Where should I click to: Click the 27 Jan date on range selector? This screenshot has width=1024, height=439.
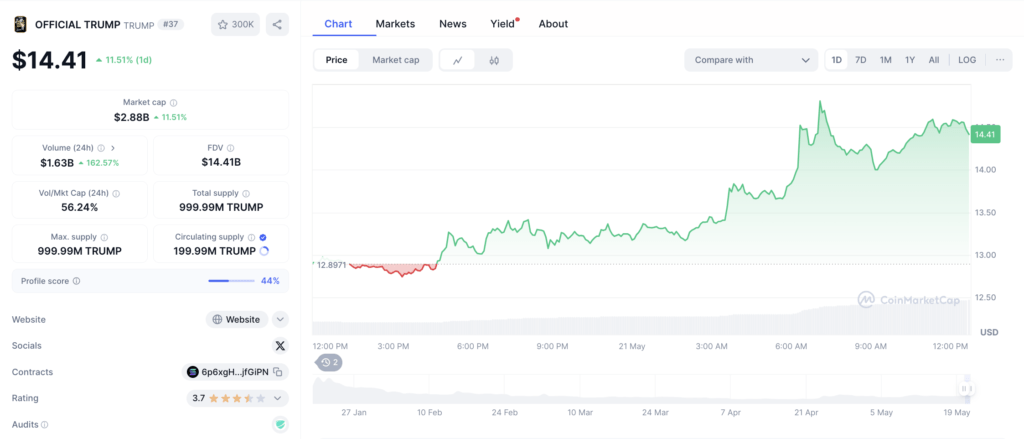(354, 413)
